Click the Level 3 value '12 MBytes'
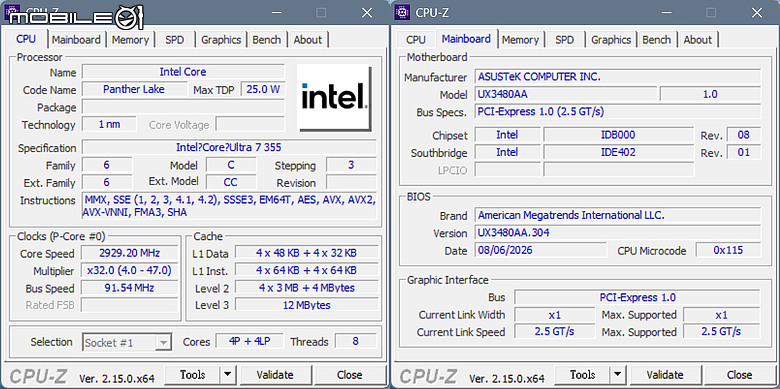 click(306, 305)
